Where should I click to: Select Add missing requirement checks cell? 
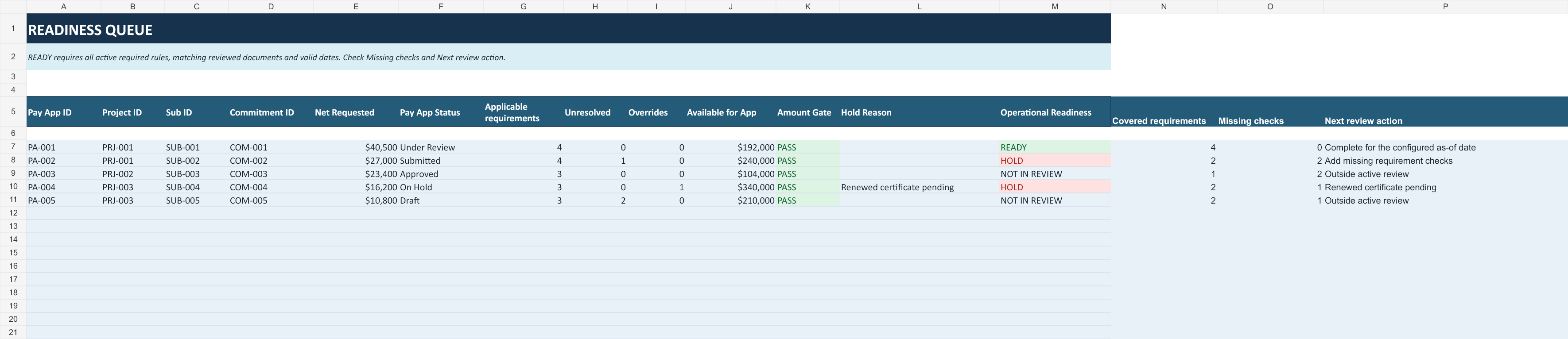[1446, 161]
